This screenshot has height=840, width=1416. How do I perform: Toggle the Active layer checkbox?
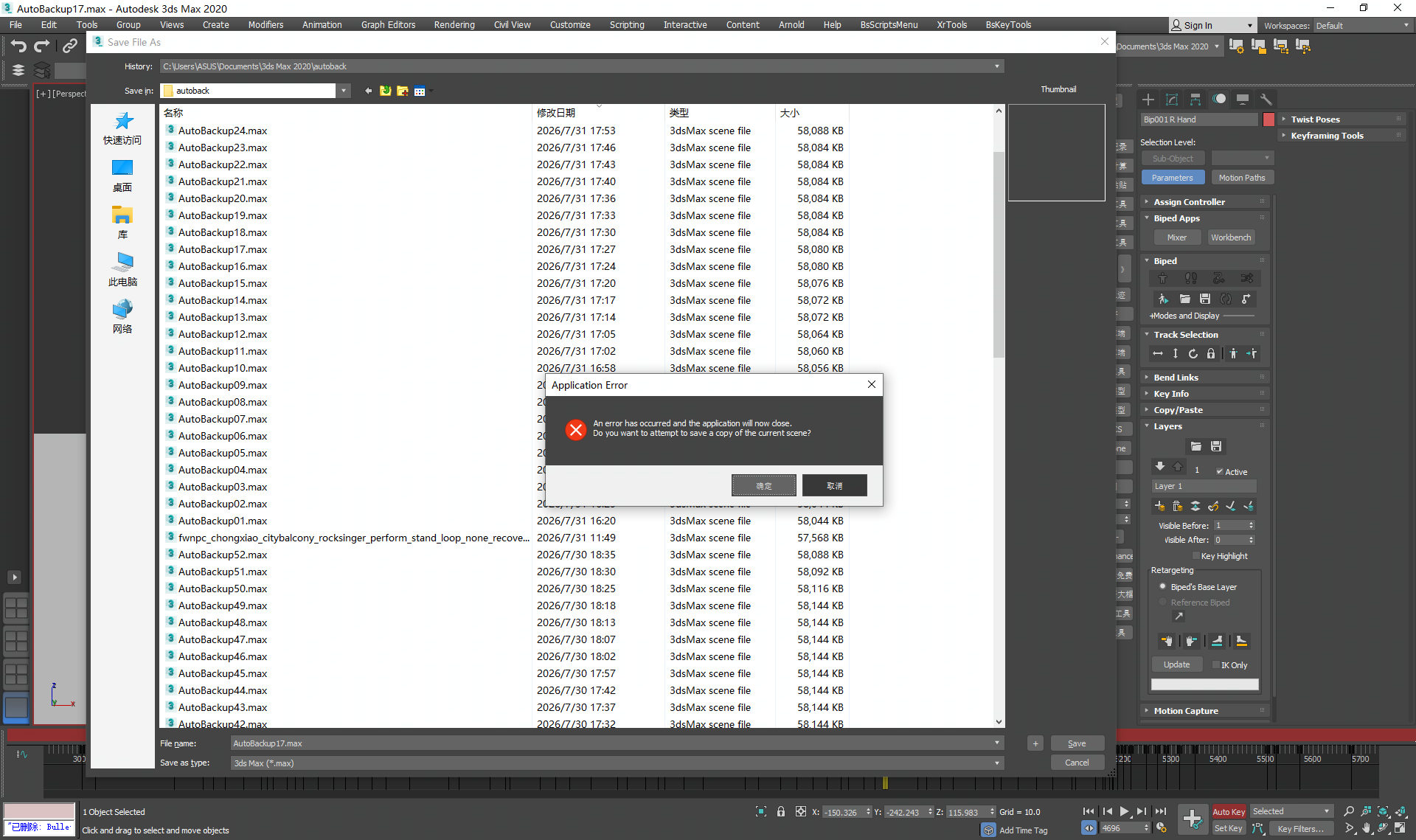pos(1220,472)
